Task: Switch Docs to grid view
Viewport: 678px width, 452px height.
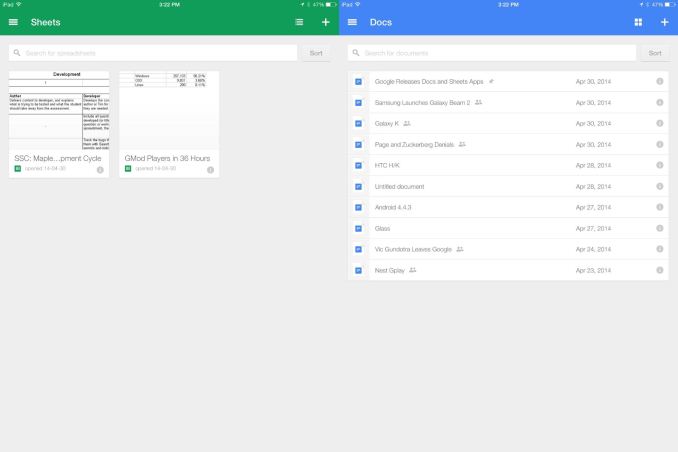Action: click(638, 22)
